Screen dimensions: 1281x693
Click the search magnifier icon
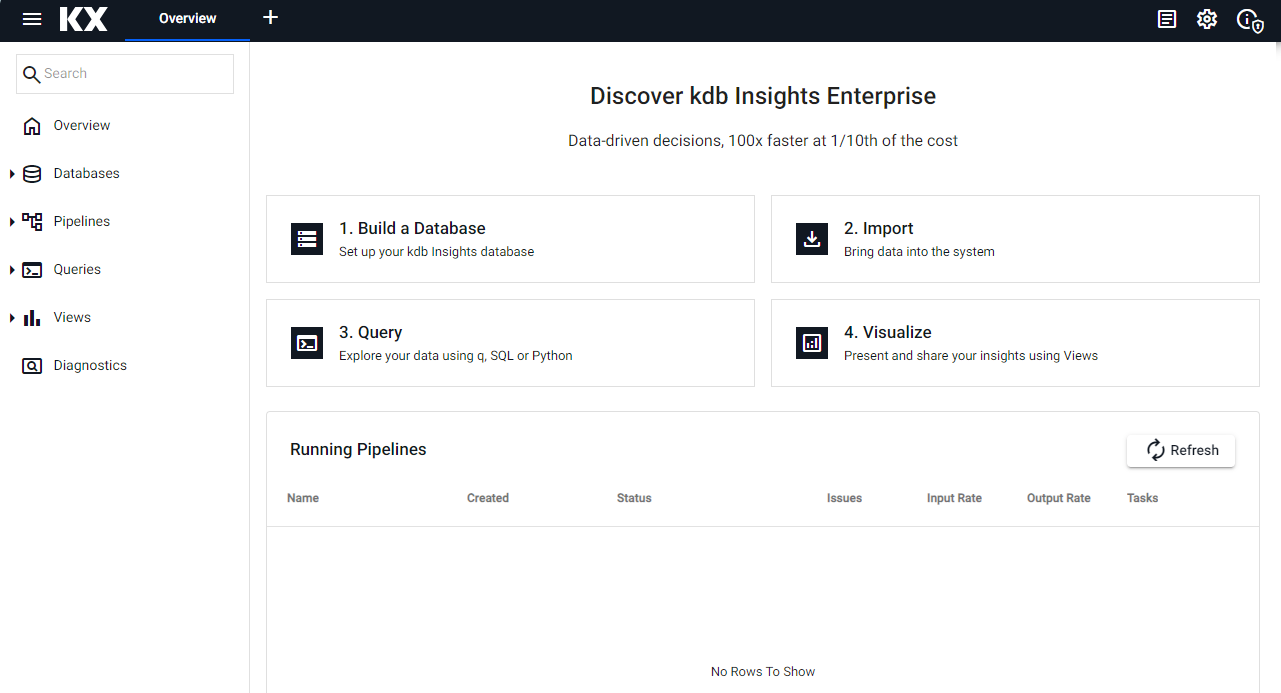click(32, 75)
